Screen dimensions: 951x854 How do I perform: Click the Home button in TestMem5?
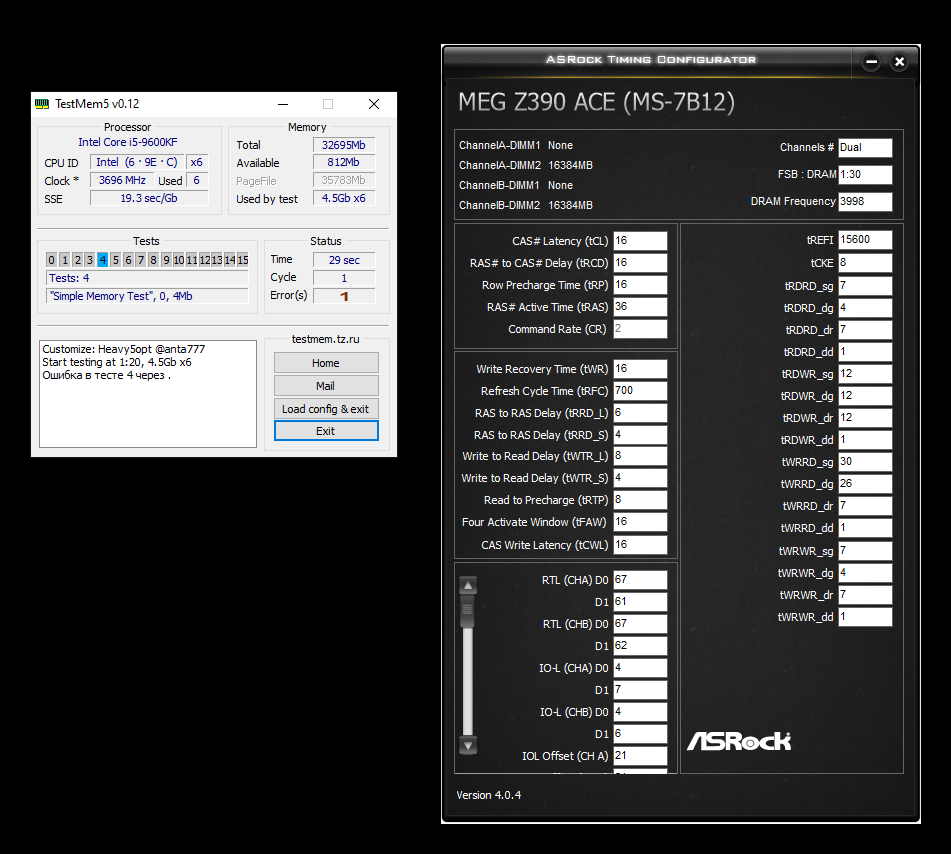(x=326, y=363)
